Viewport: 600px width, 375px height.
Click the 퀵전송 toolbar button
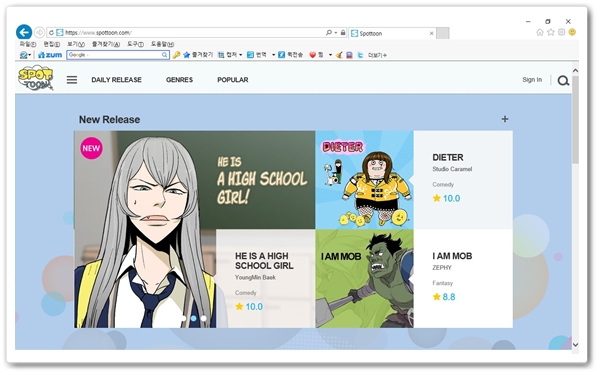[x=290, y=55]
